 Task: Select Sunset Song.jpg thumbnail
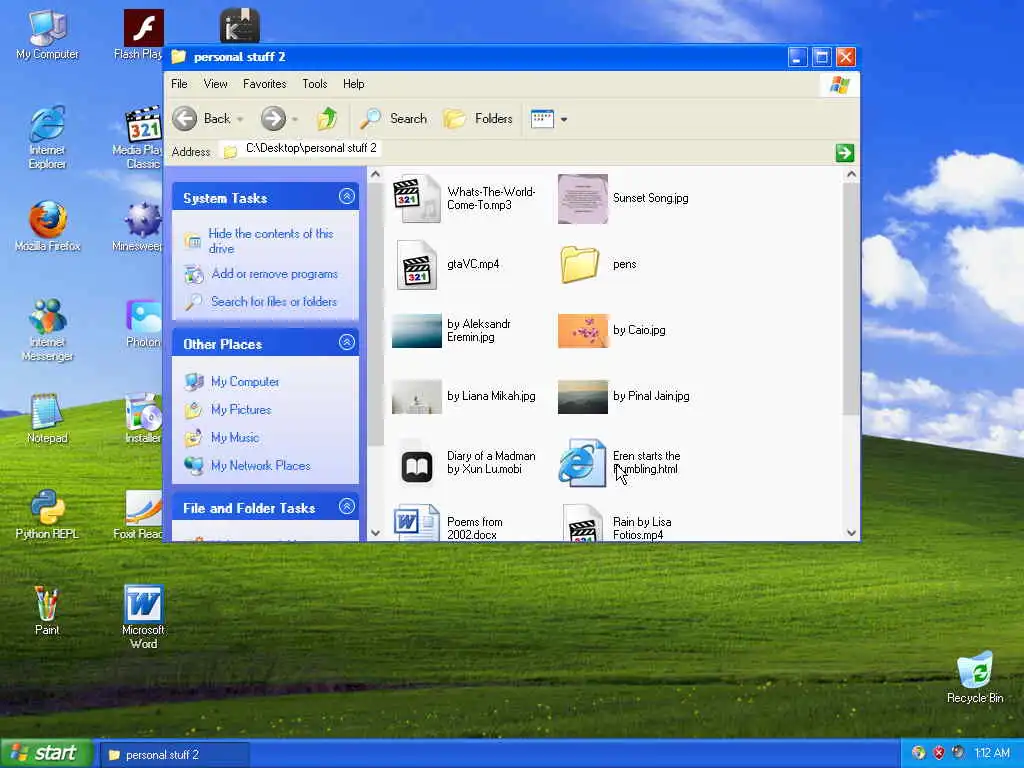pos(583,199)
